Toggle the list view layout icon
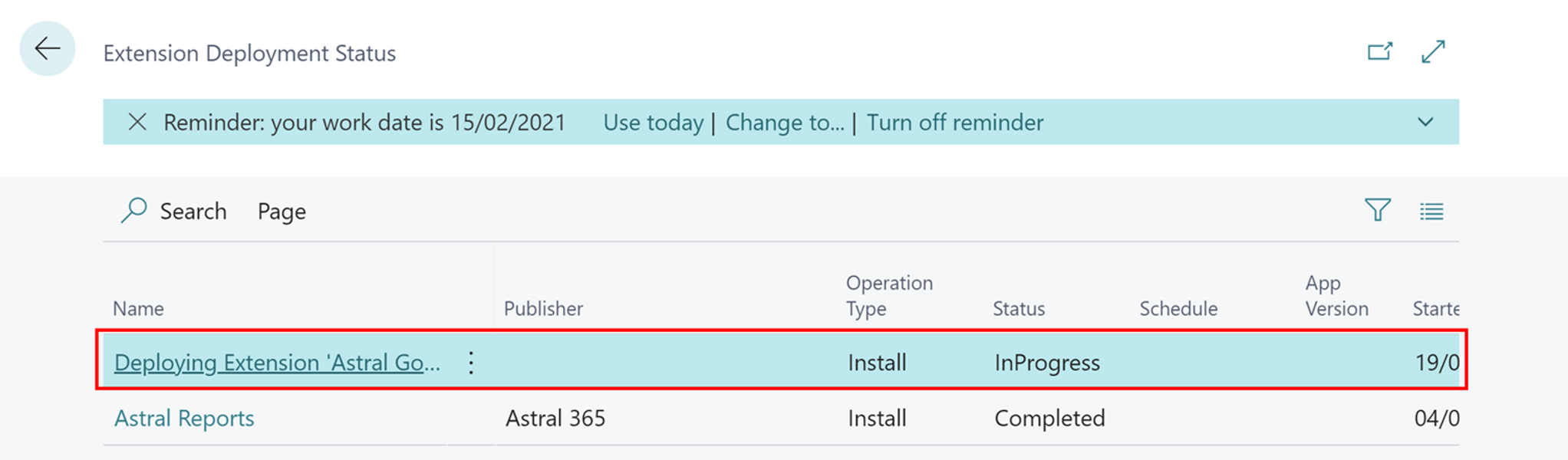Screen dimensions: 1568x460 (x=1431, y=212)
